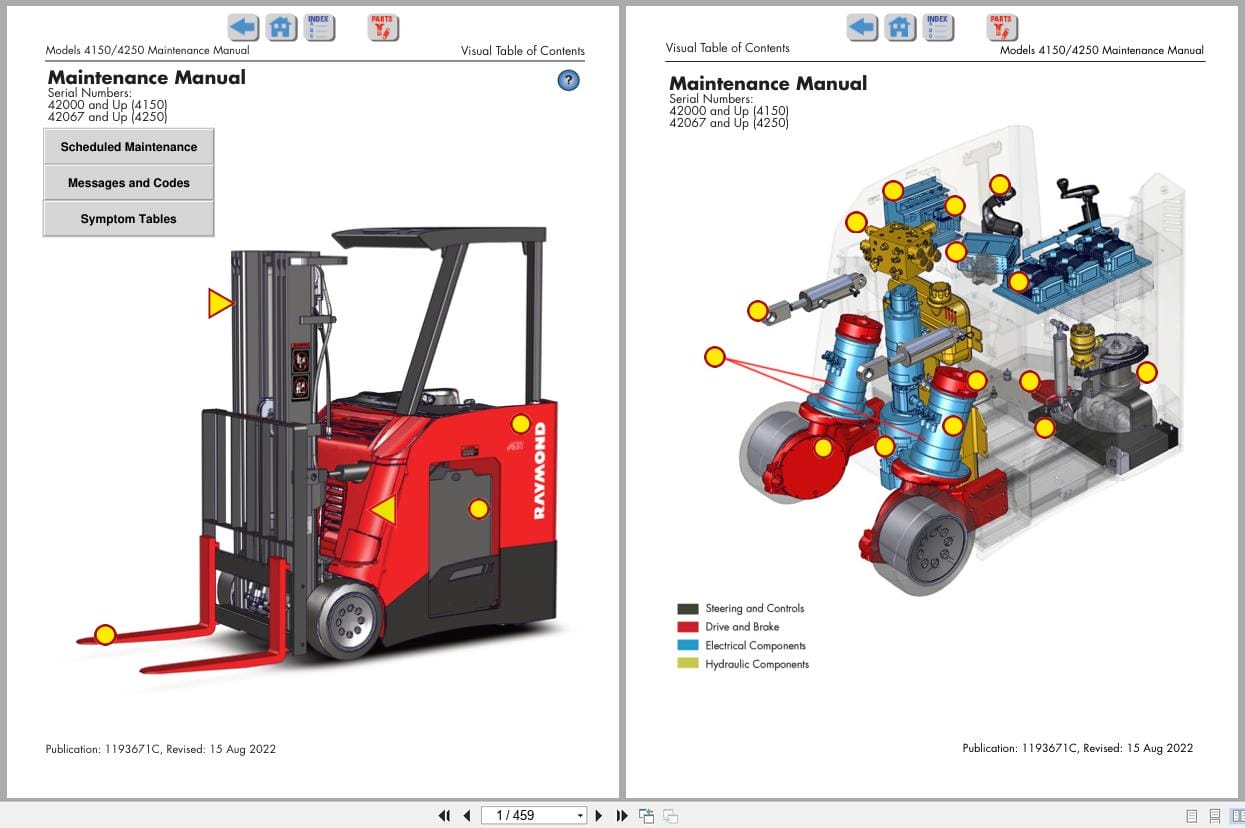Click hotspot on black base plate
This screenshot has height=828, width=1245.
pos(1044,428)
